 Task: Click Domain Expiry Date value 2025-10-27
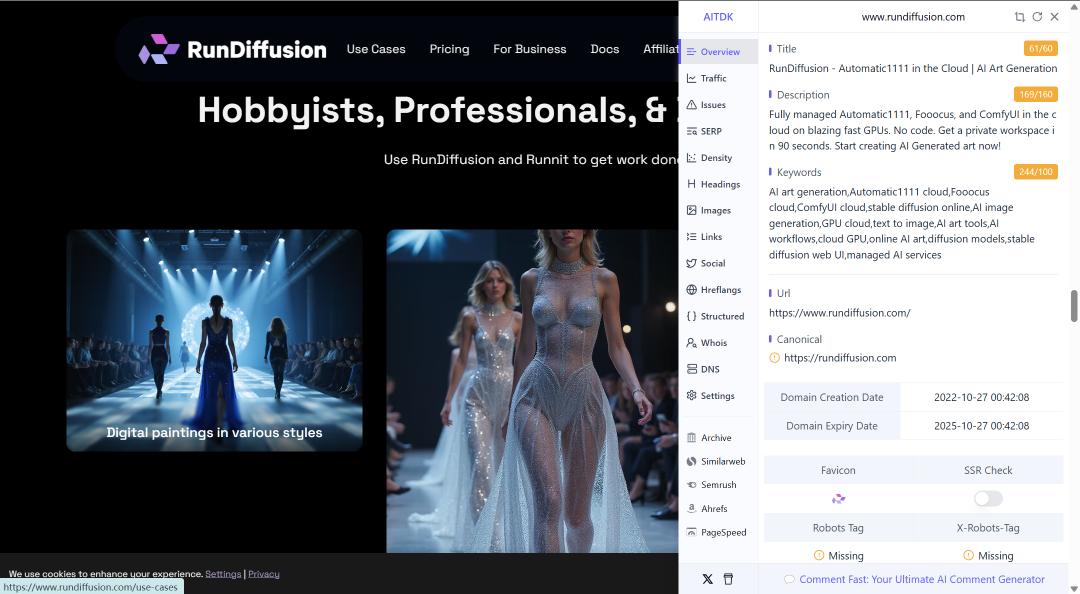pyautogui.click(x=982, y=426)
